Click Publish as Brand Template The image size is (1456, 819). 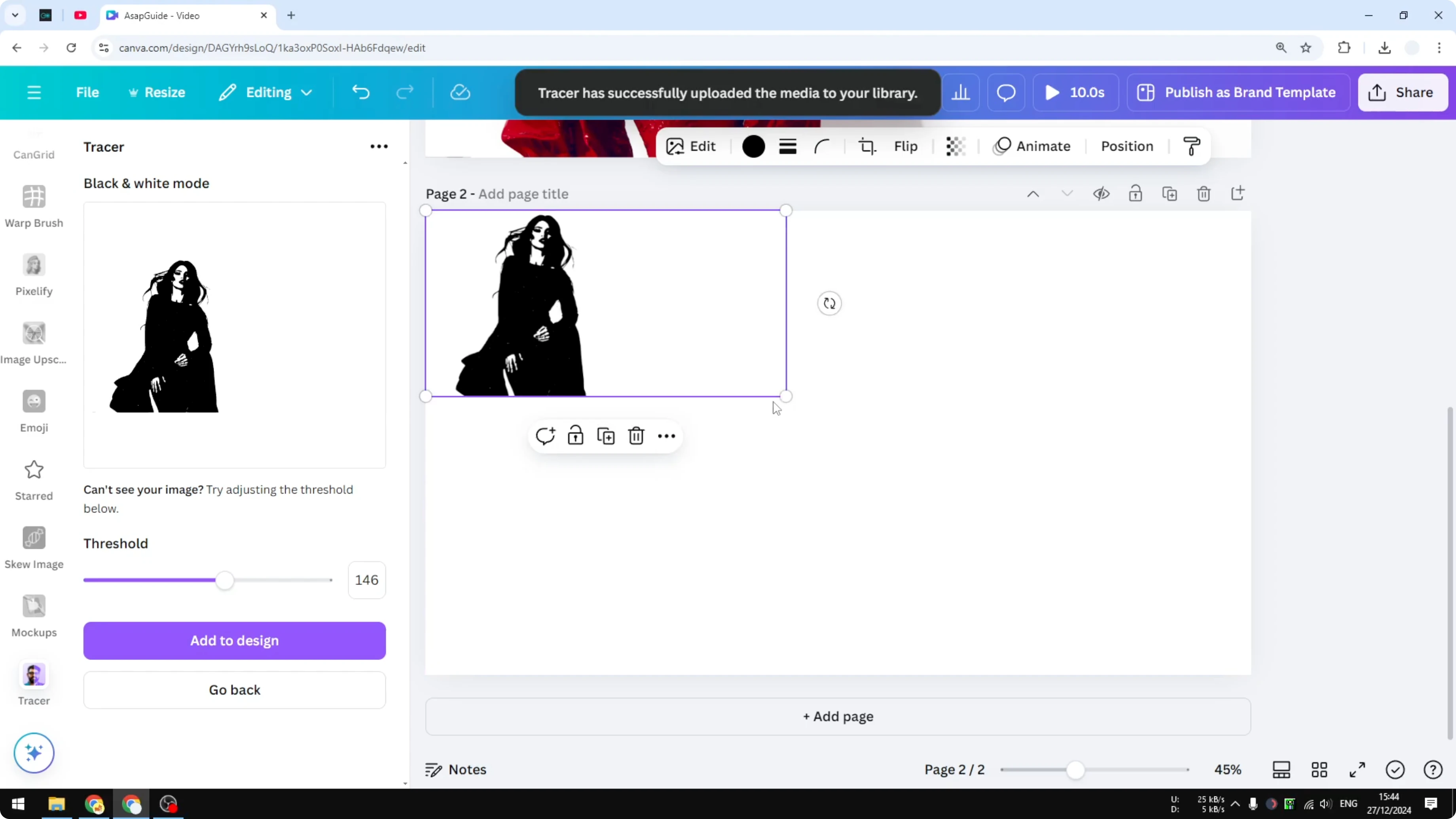1237,92
